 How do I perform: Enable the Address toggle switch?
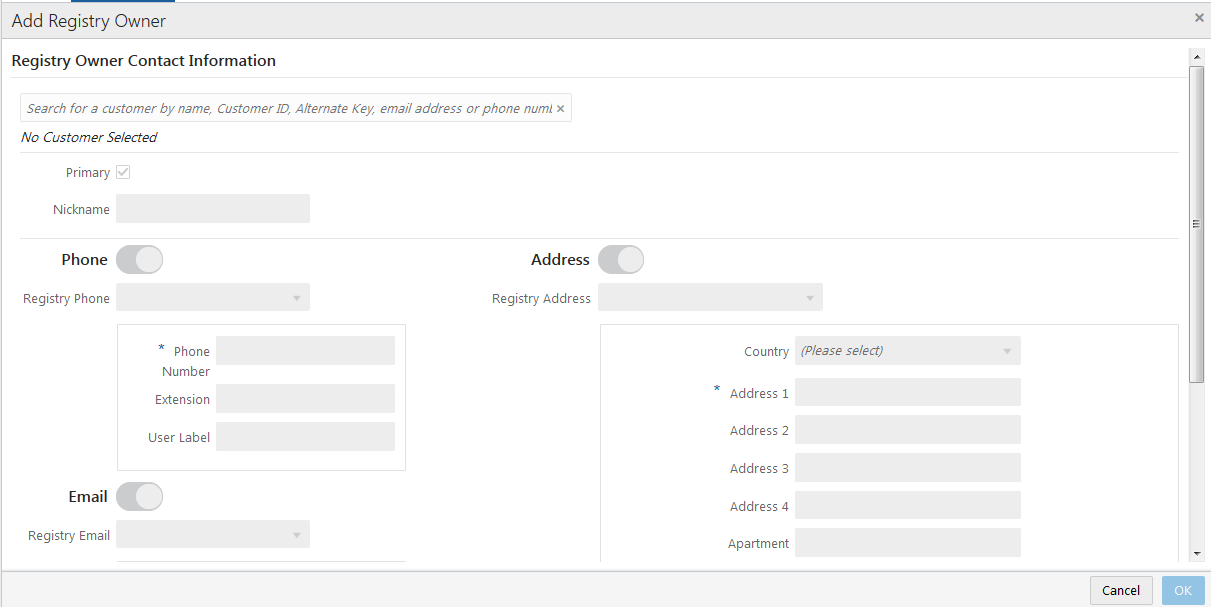pyautogui.click(x=621, y=260)
